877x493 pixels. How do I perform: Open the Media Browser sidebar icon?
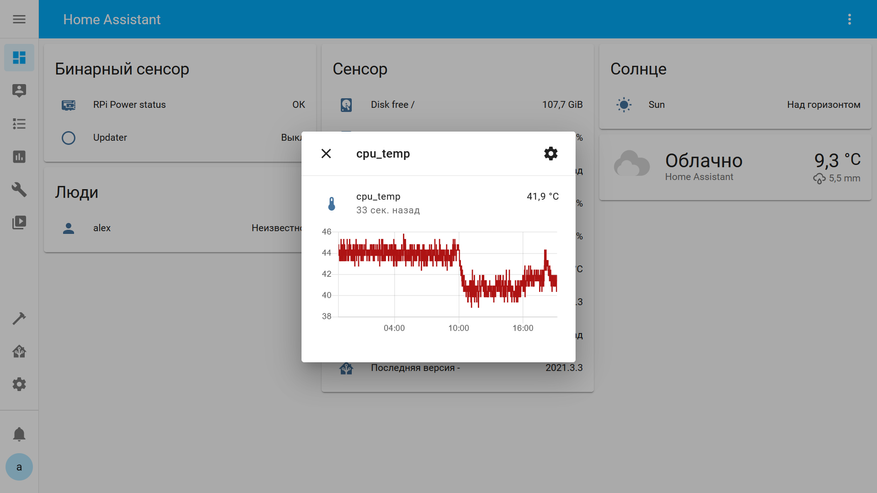(x=19, y=222)
